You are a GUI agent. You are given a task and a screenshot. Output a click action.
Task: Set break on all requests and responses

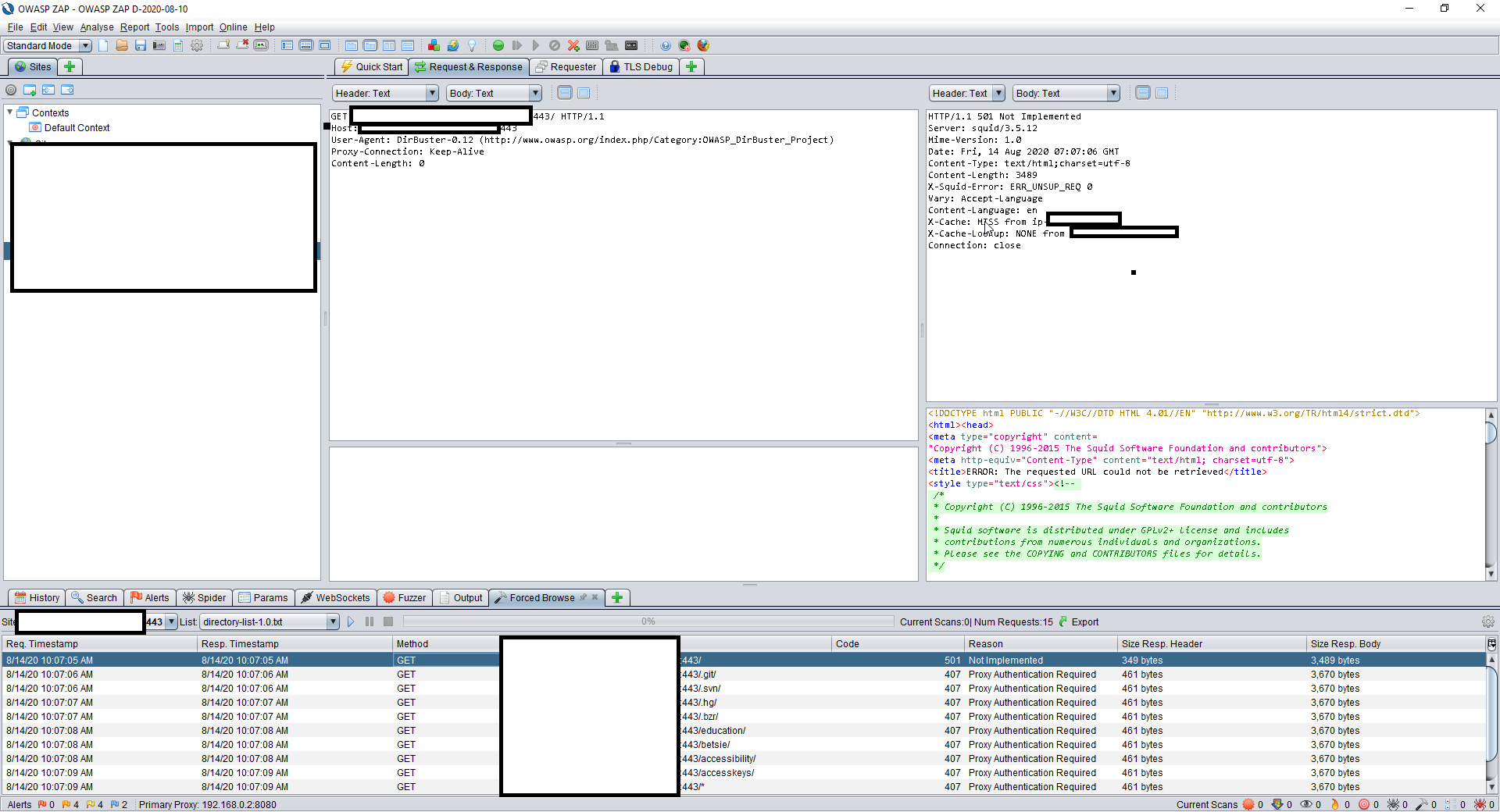point(498,45)
